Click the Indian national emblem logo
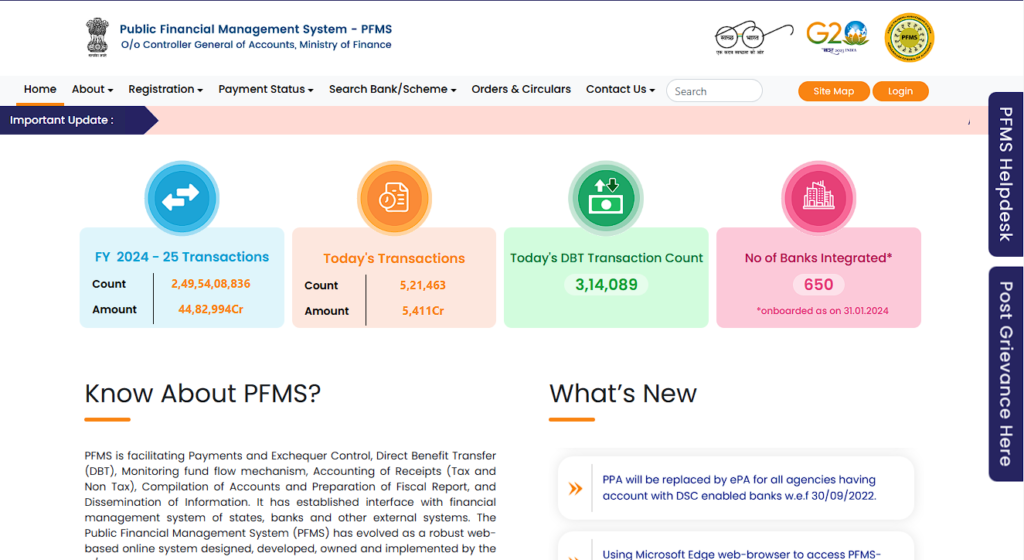 pos(97,37)
